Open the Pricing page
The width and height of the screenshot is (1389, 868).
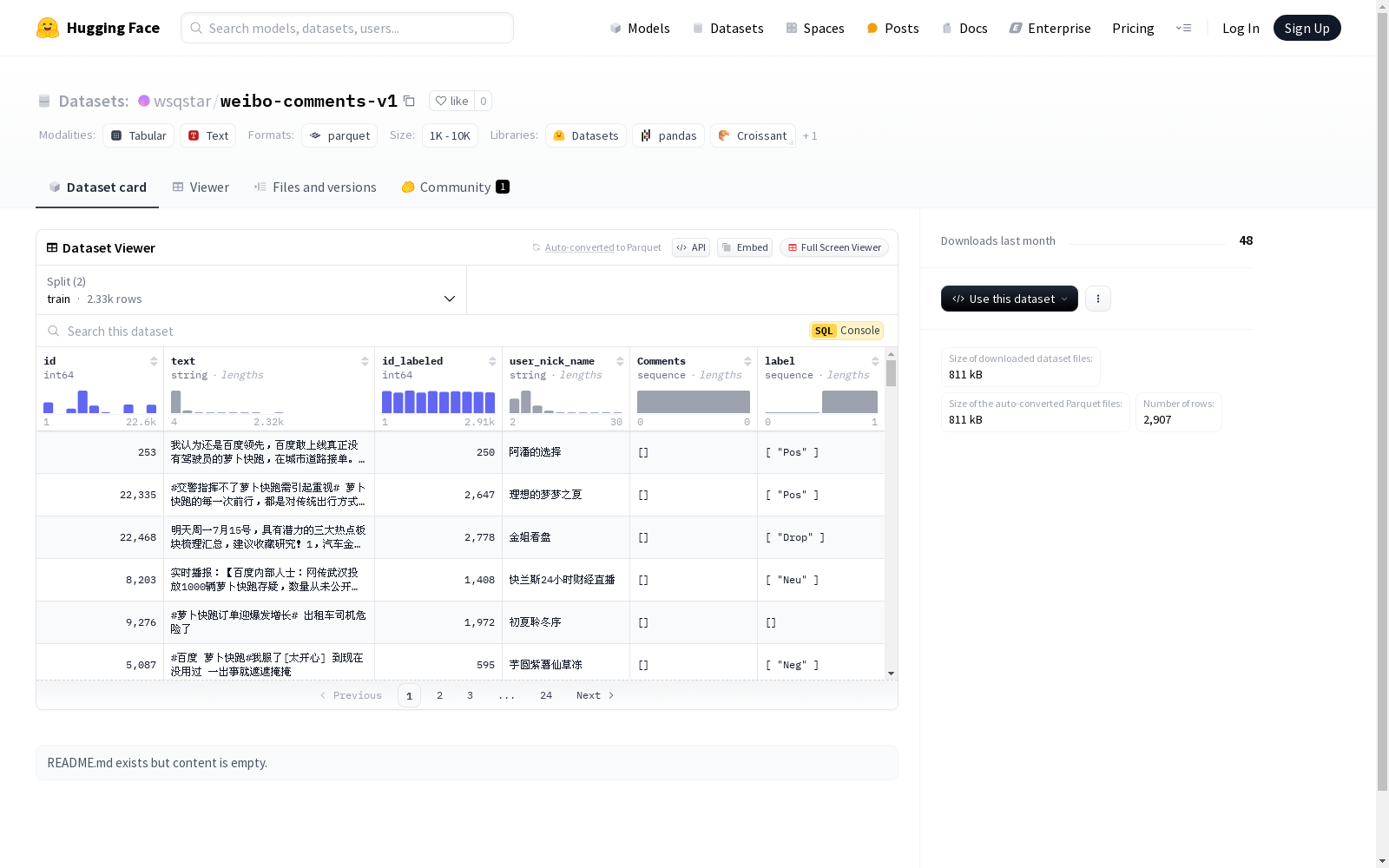1133,28
